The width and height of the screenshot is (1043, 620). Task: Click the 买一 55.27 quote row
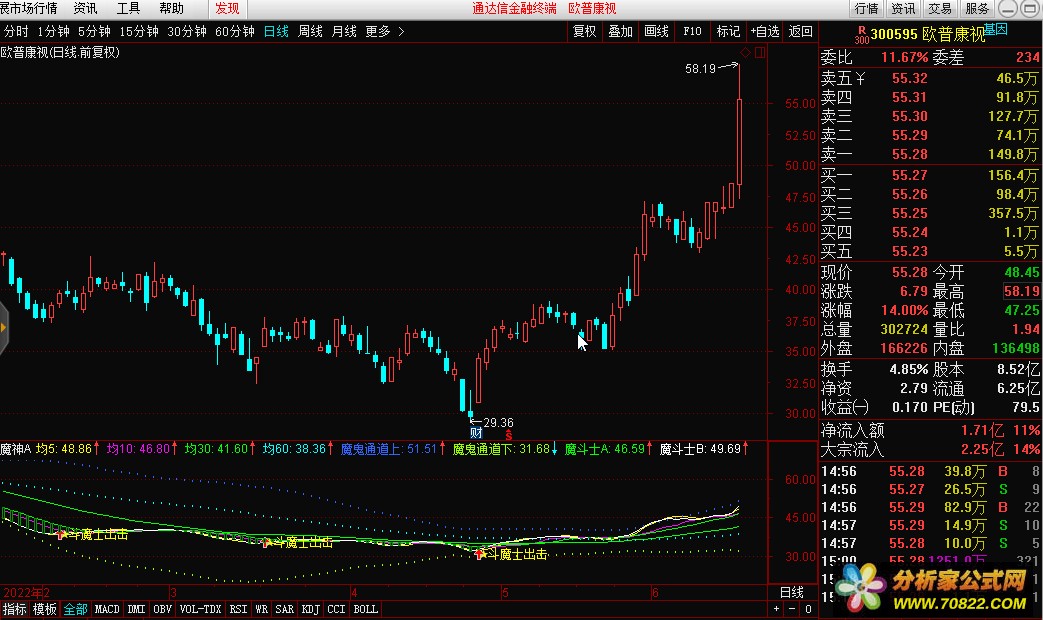(x=930, y=176)
